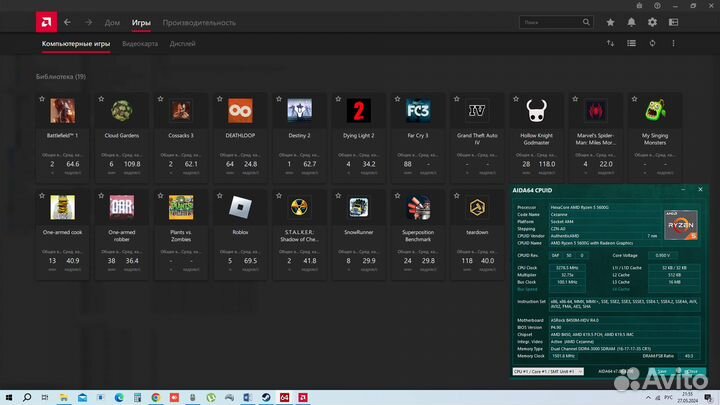This screenshot has height=405, width=720.
Task: Open the Roblox game icon
Action: coord(240,207)
